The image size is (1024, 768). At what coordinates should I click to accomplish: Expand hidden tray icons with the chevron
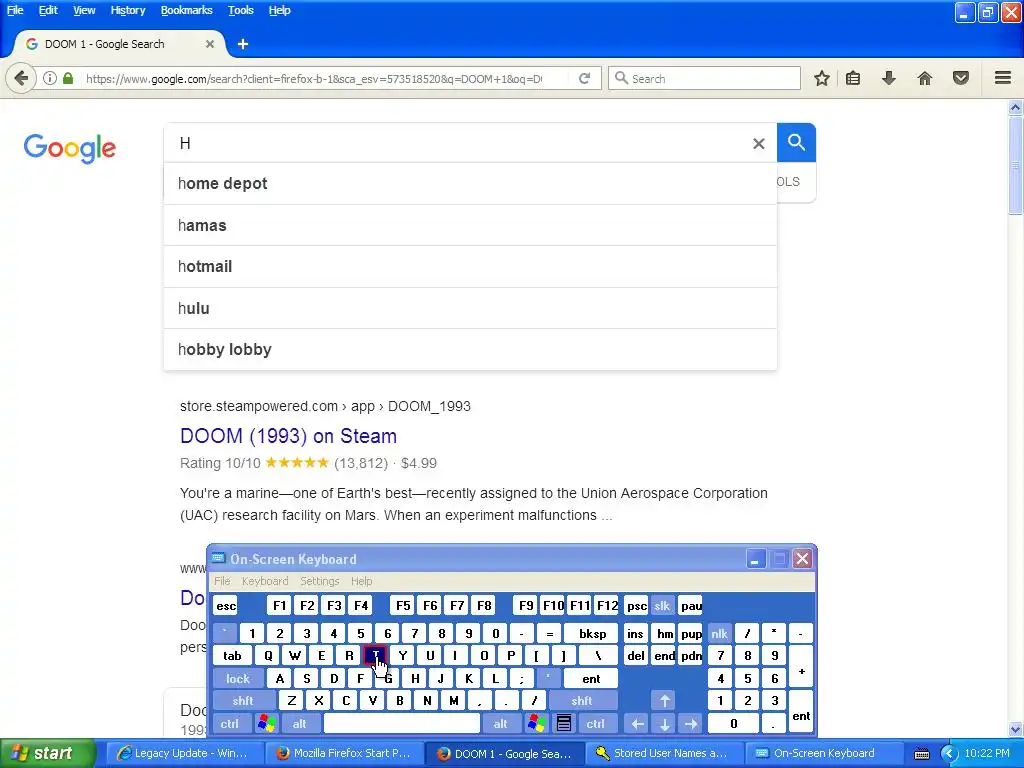(x=949, y=754)
